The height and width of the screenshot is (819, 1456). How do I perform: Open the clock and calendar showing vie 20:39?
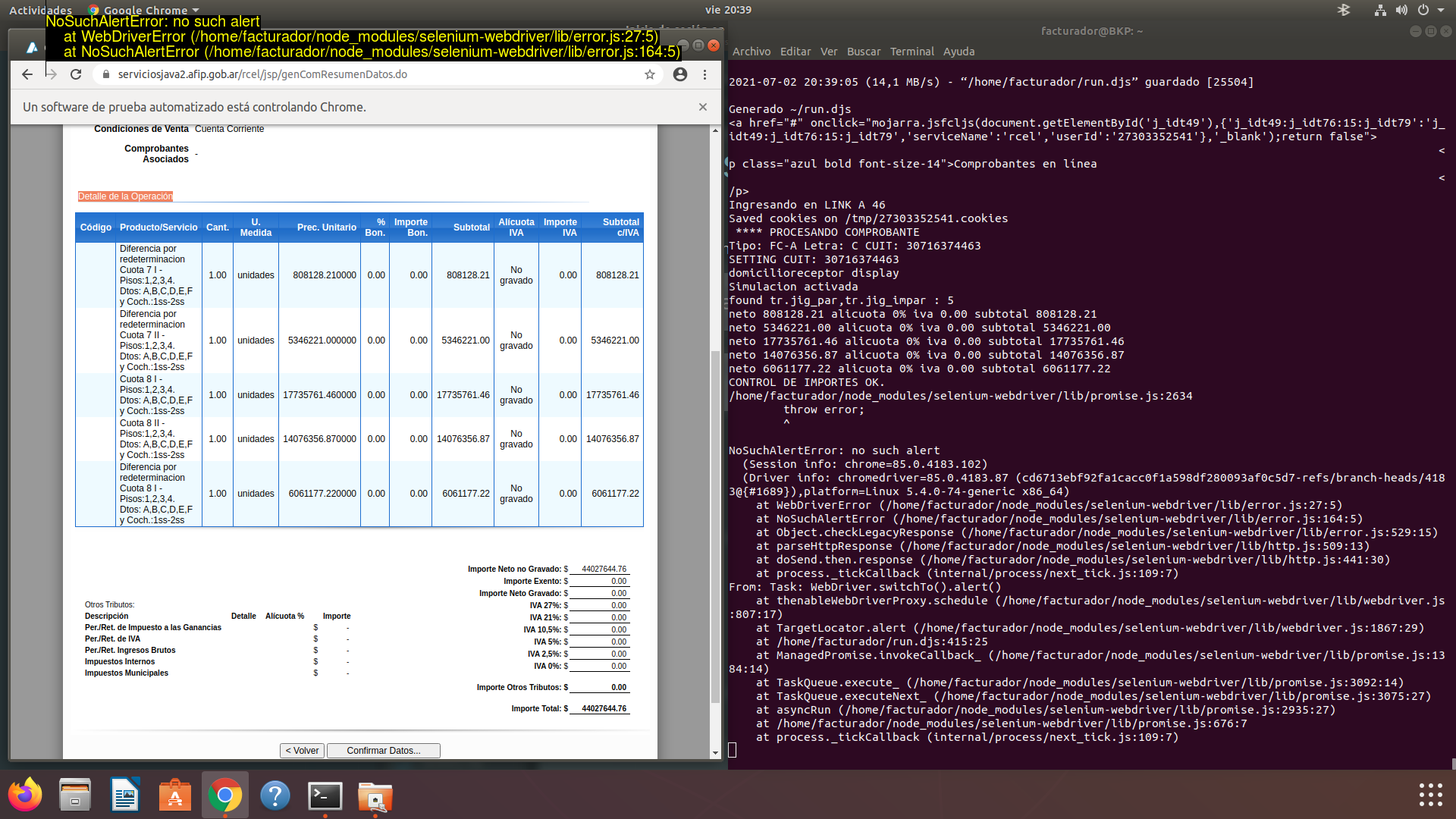(x=728, y=10)
